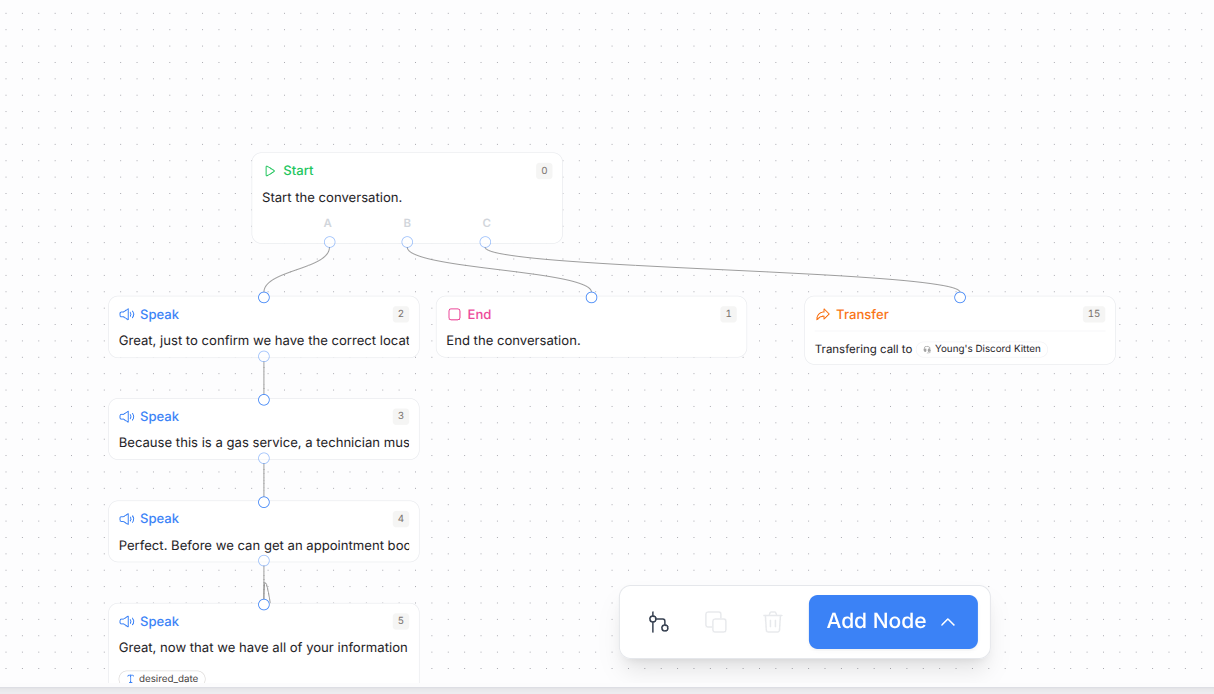
Task: Click output handle C on the Start node
Action: pyautogui.click(x=486, y=242)
